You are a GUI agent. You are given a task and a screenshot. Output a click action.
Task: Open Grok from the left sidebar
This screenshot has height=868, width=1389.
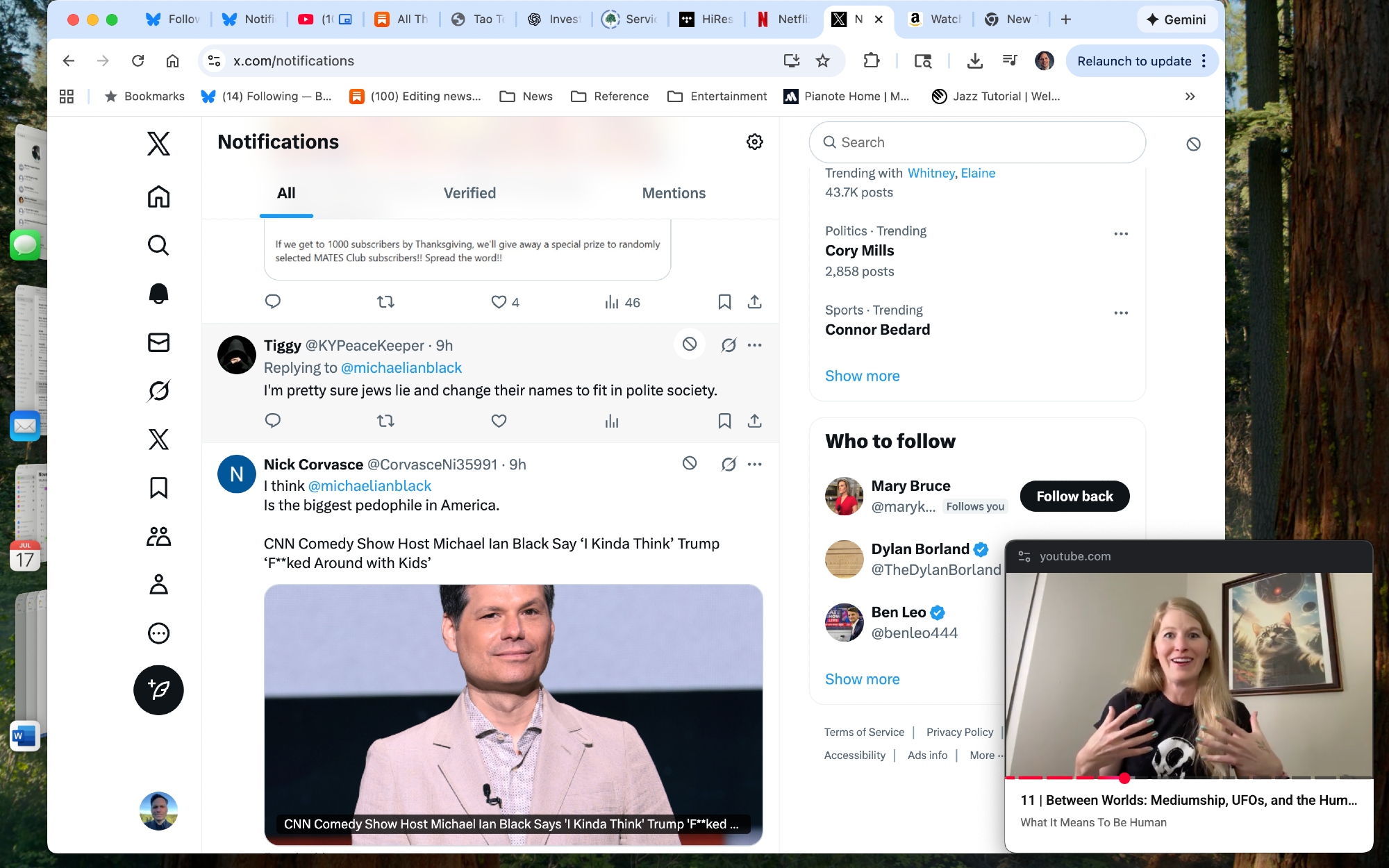[158, 391]
